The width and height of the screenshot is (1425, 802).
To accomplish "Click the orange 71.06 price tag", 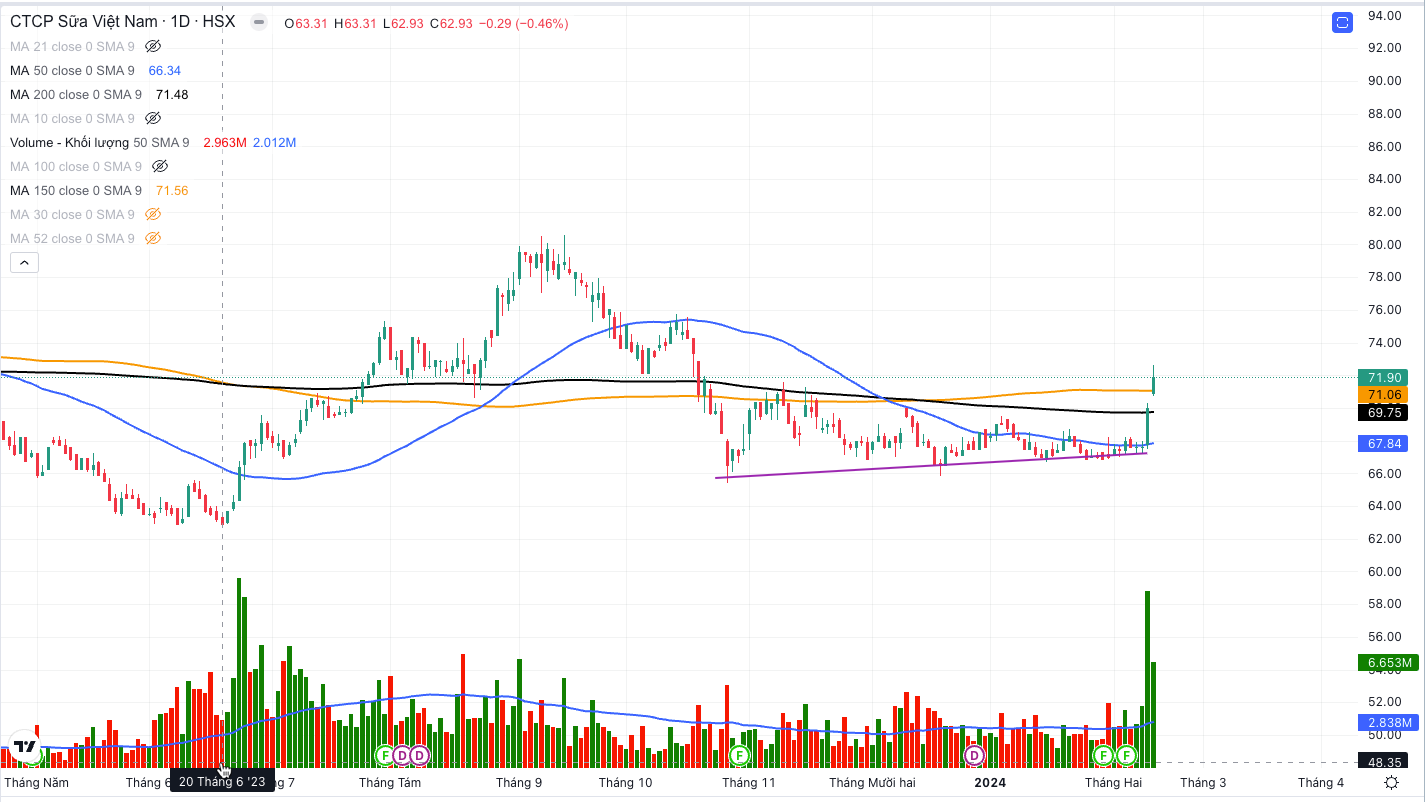I will 1383,395.
